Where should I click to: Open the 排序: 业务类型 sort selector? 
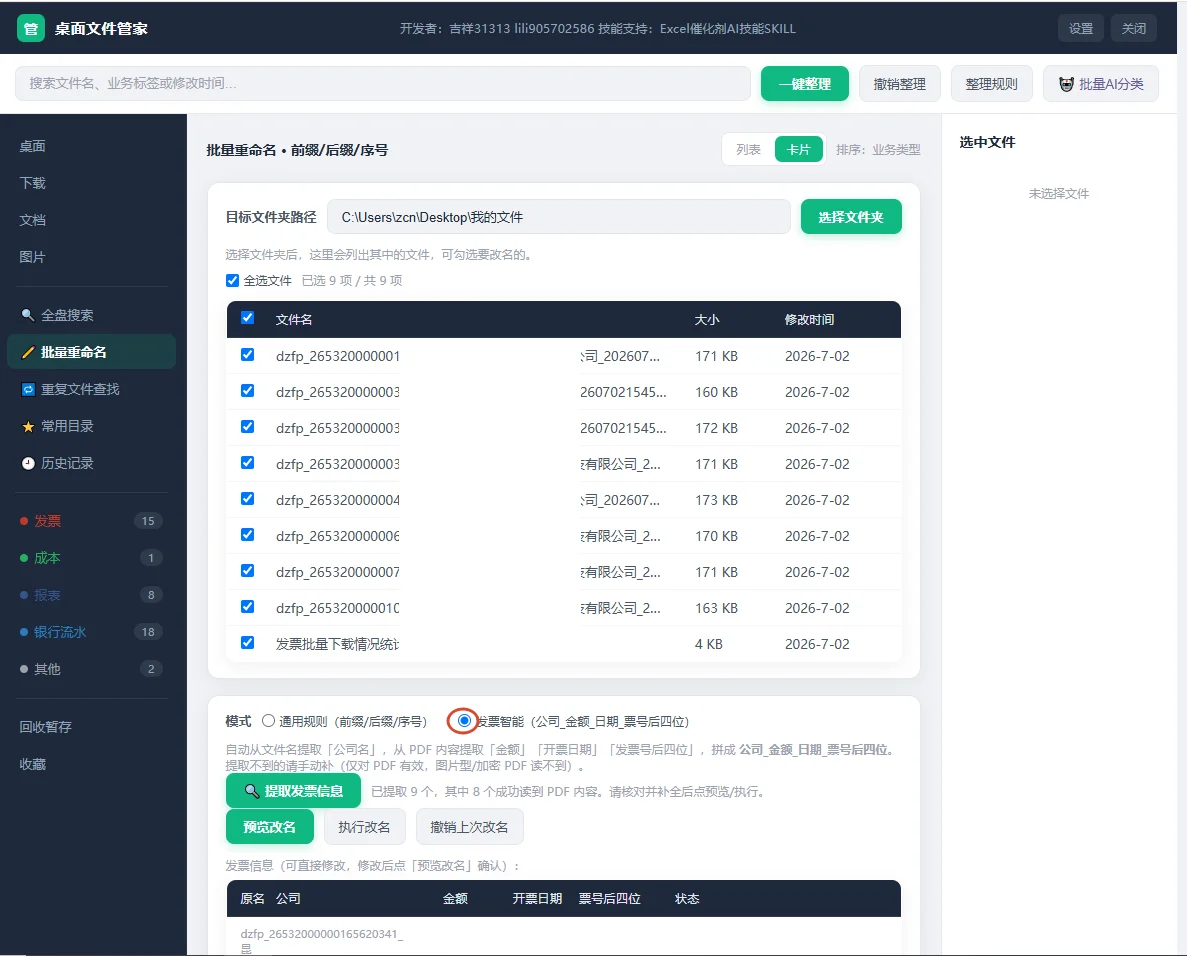point(878,150)
